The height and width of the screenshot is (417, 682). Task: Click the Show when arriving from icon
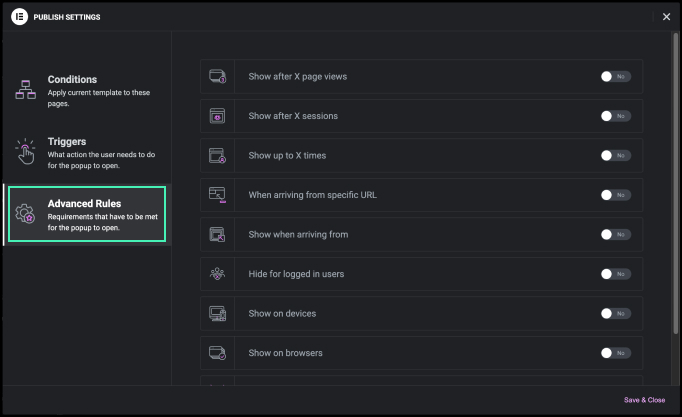click(x=217, y=235)
